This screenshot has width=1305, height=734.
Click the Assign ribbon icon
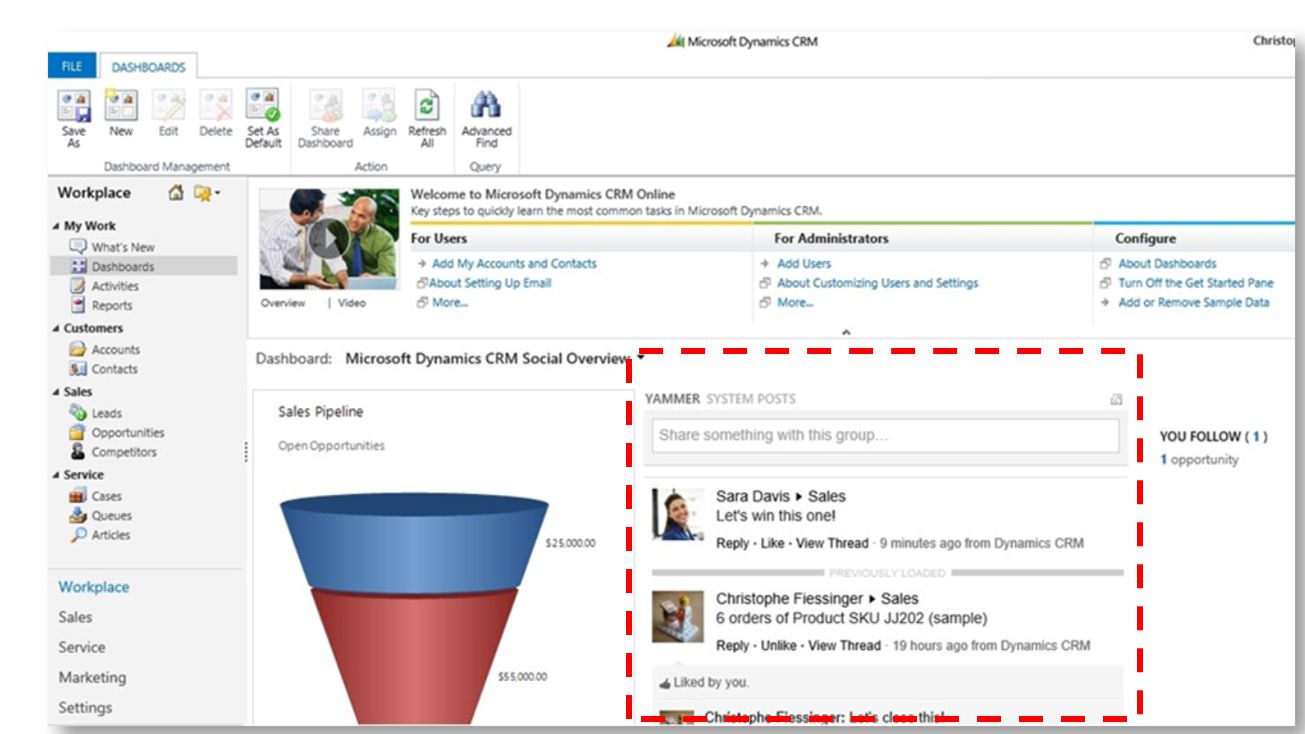pyautogui.click(x=379, y=105)
